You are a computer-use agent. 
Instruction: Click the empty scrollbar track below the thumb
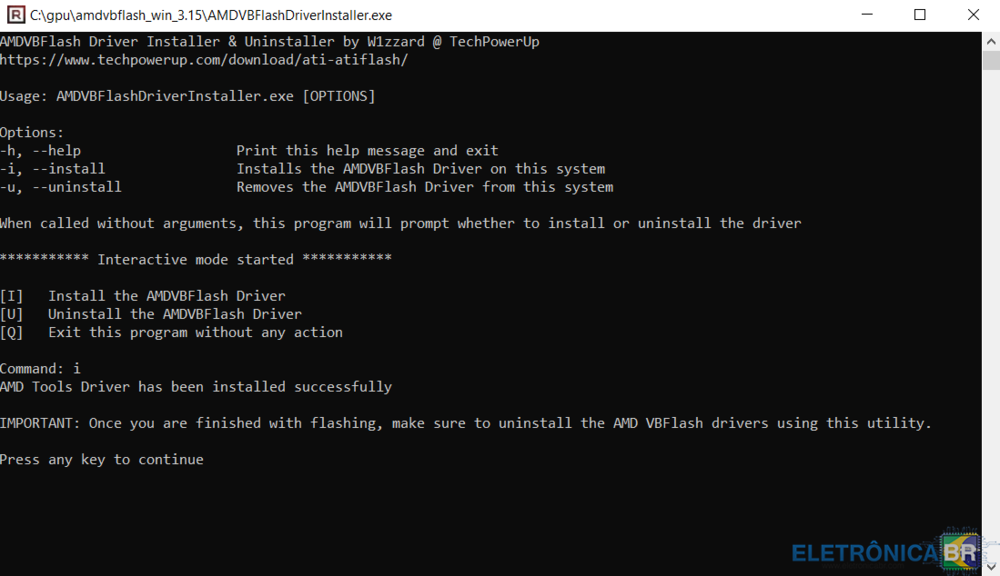pos(991,300)
